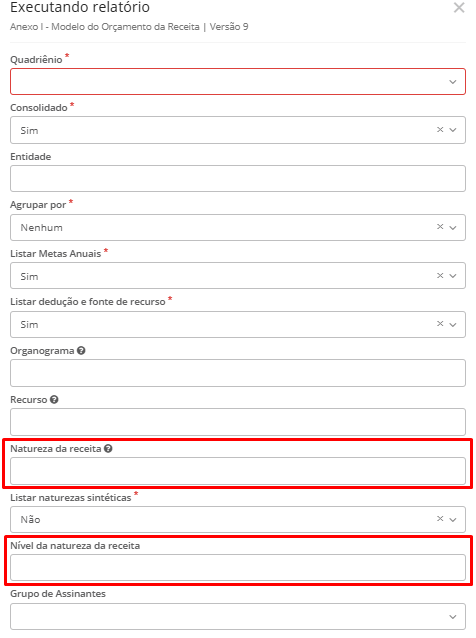Click the Entidade input field
The height and width of the screenshot is (638, 476).
click(238, 179)
